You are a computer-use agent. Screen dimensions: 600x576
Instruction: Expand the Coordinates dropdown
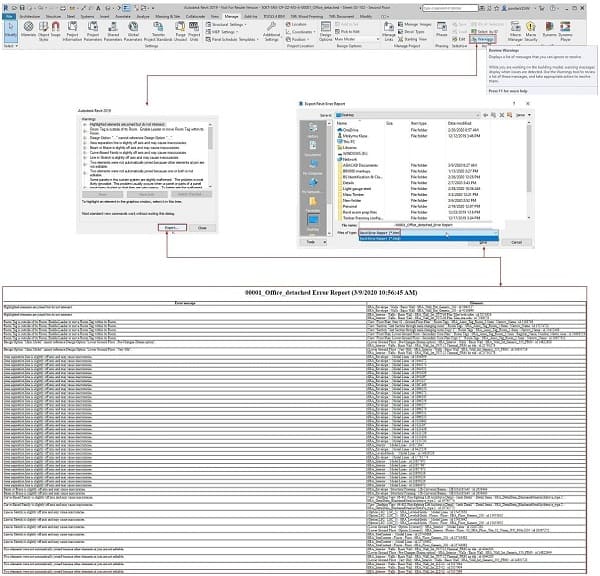[301, 32]
